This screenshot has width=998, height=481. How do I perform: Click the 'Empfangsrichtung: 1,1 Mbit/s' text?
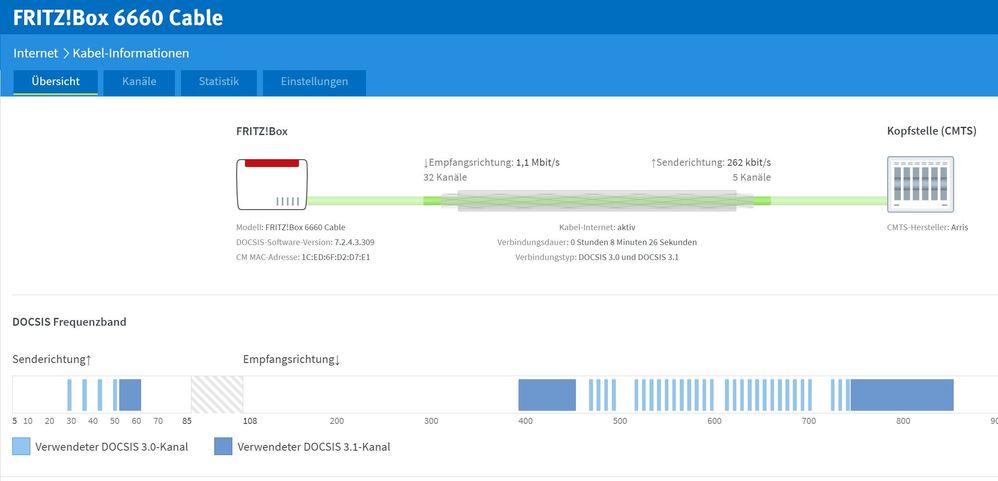pos(491,163)
